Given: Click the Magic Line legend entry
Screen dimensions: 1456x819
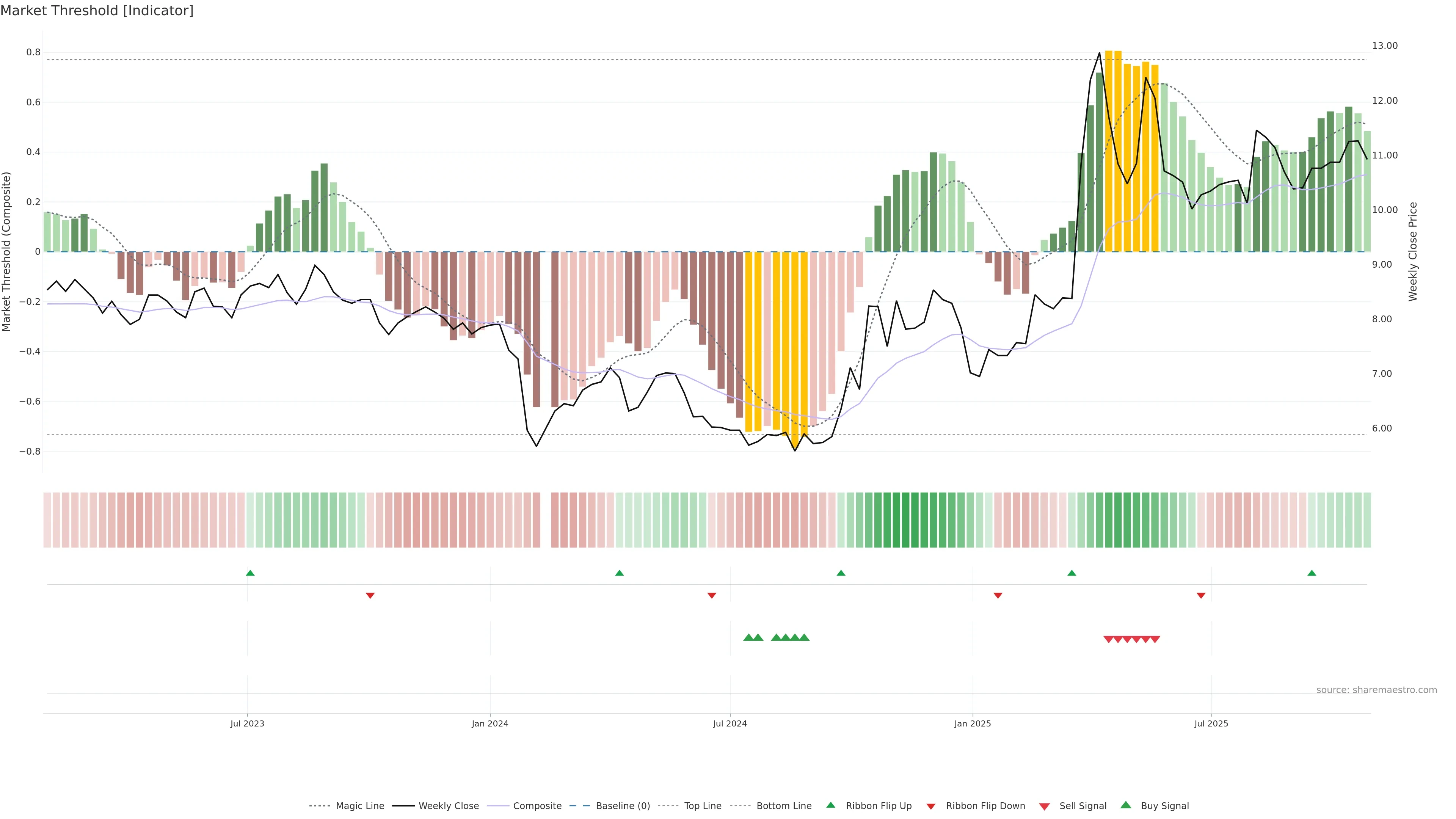Looking at the screenshot, I should pos(359,806).
